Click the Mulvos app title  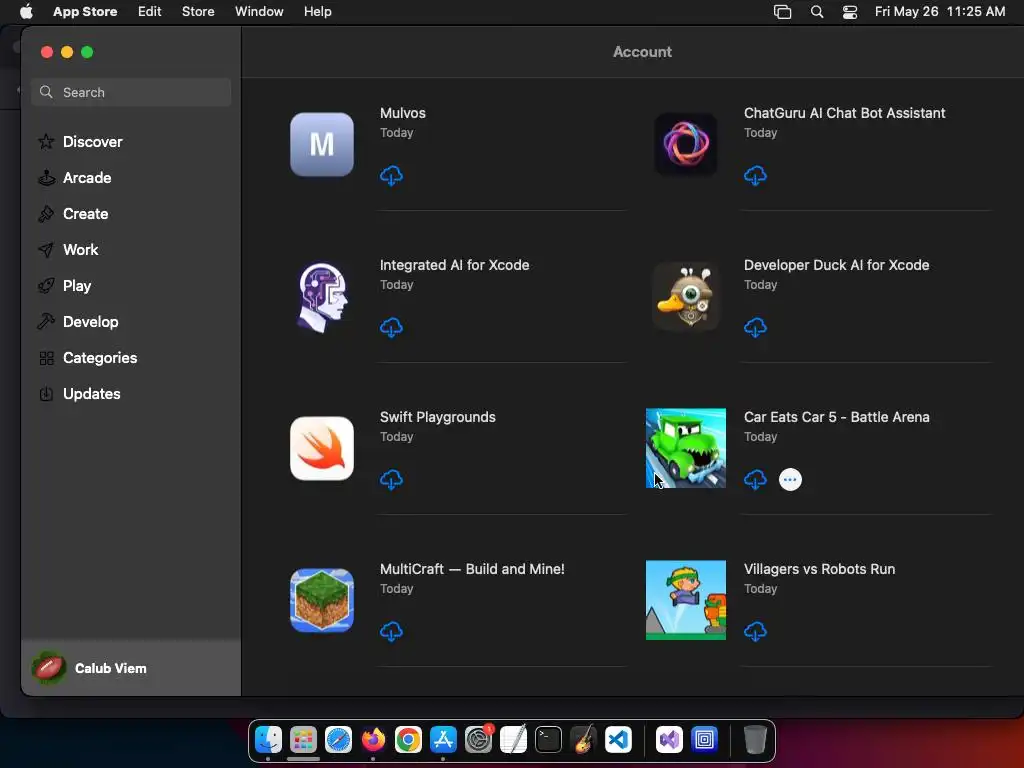click(x=403, y=113)
